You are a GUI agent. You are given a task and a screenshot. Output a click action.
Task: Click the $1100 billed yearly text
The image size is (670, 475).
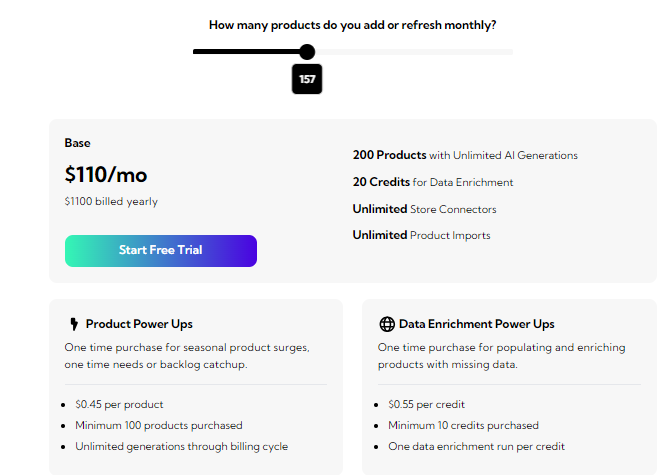click(111, 201)
